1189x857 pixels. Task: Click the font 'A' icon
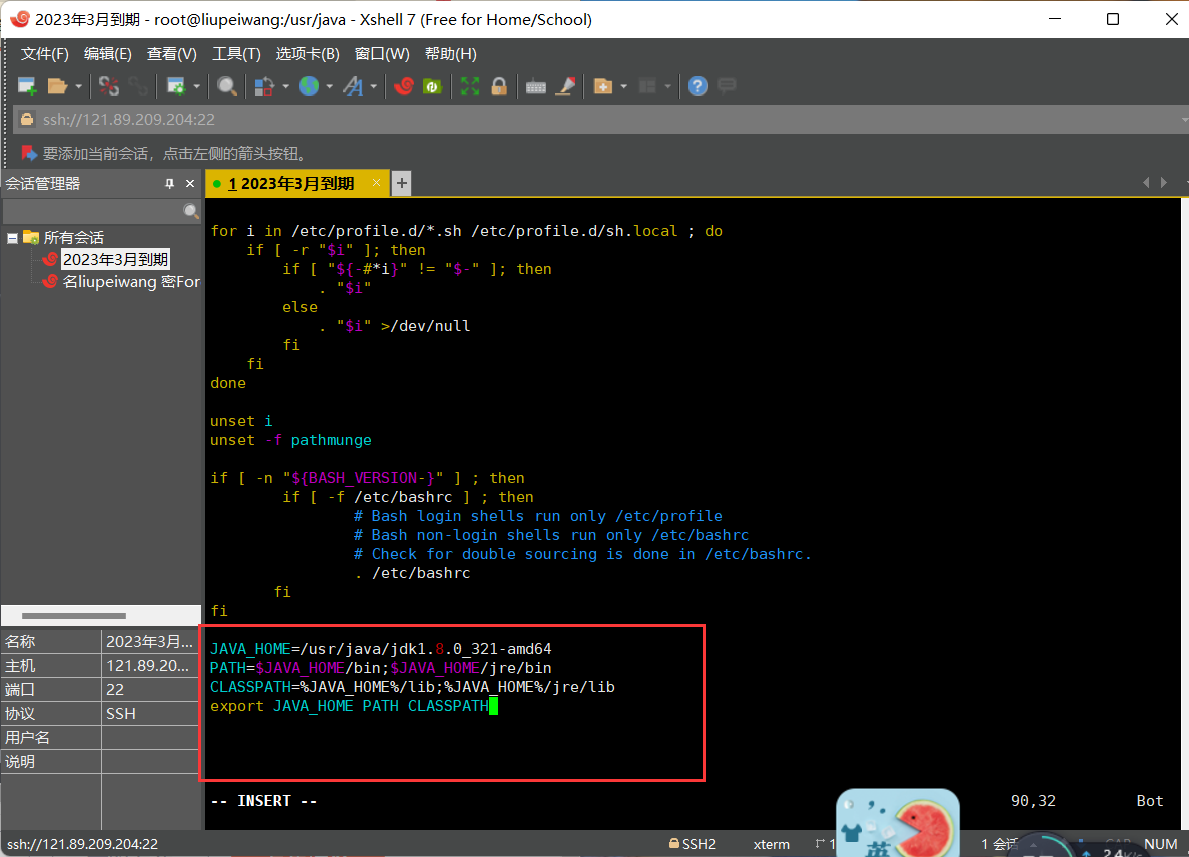click(353, 86)
